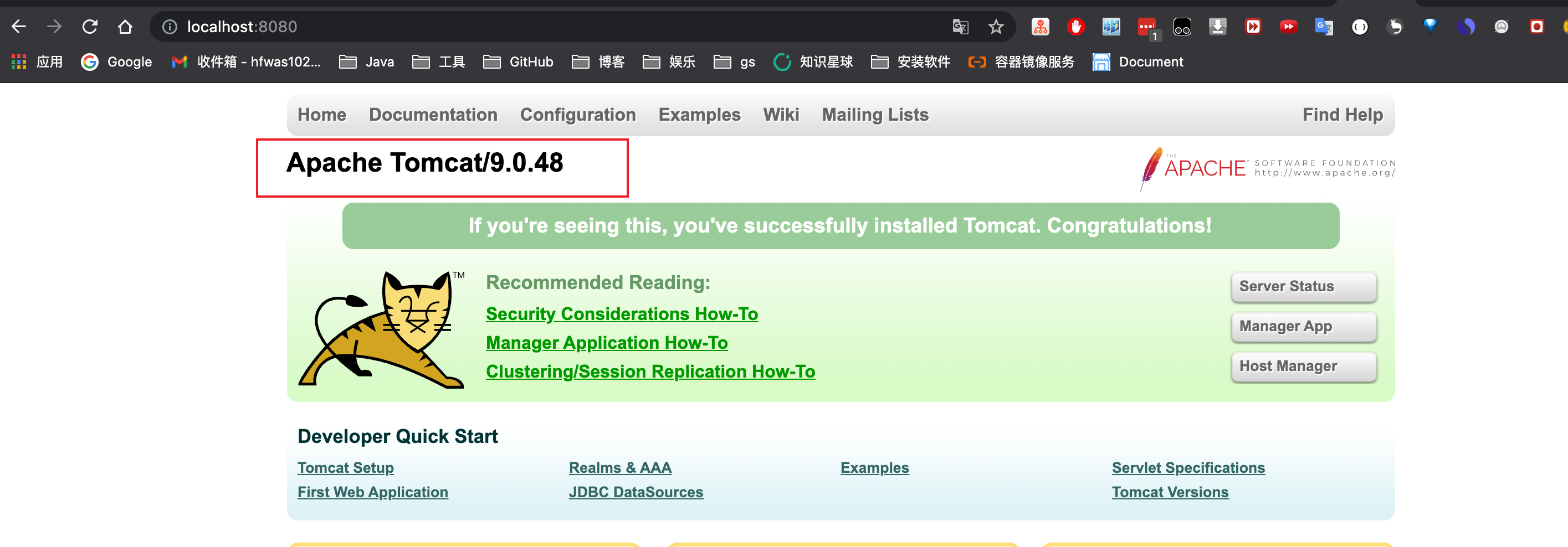Open the 娱乐 bookmarks folder

[x=669, y=62]
